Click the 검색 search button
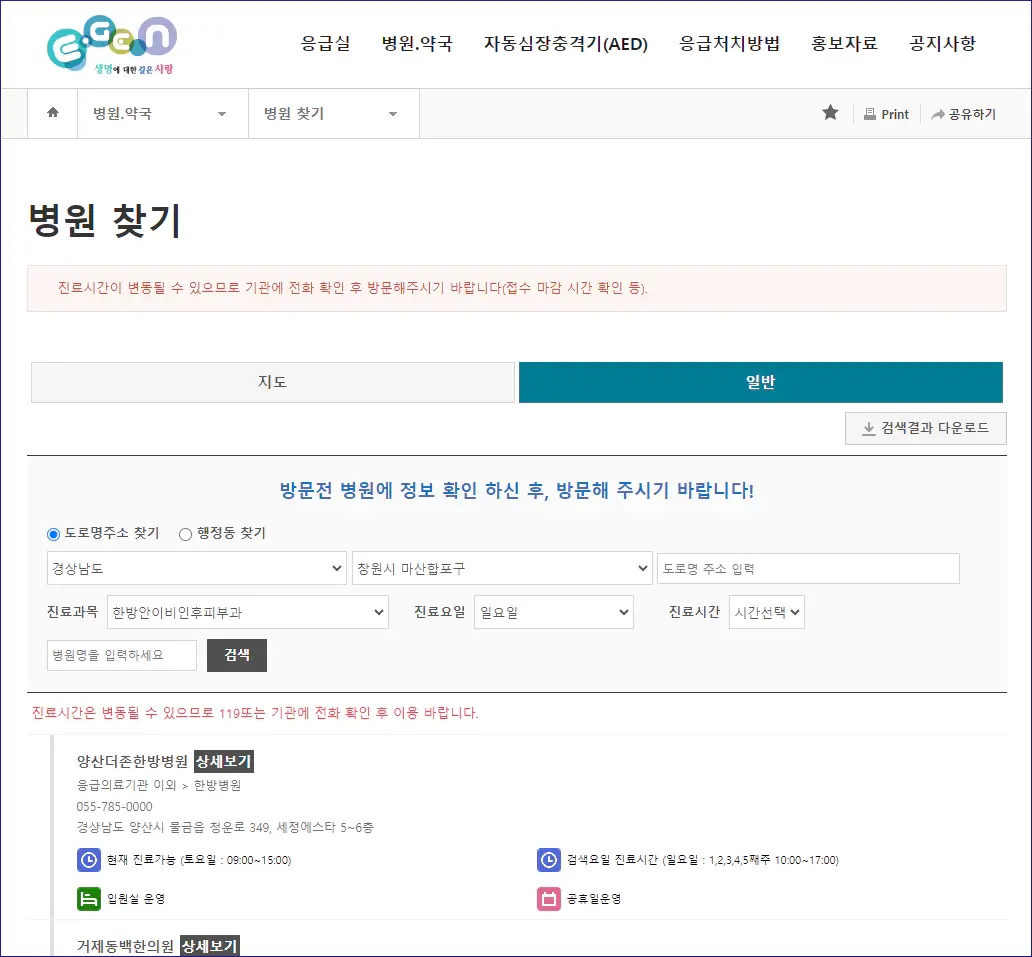The image size is (1032, 957). click(x=236, y=655)
